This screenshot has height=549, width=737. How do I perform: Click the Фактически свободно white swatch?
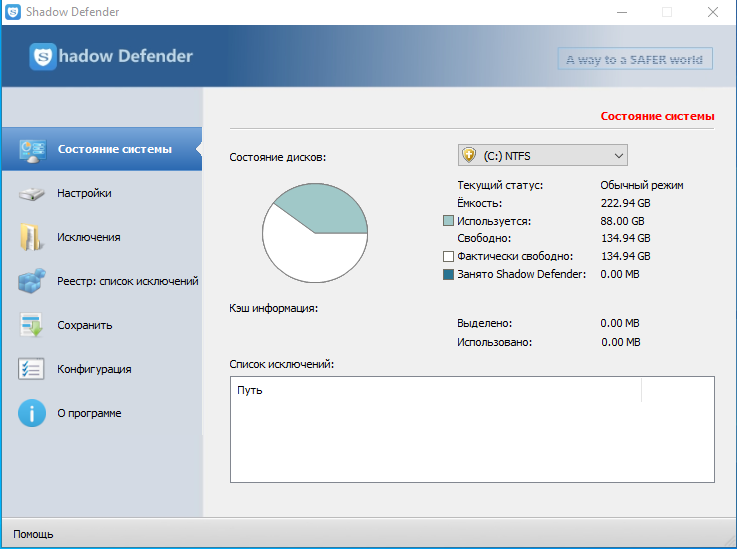click(448, 256)
